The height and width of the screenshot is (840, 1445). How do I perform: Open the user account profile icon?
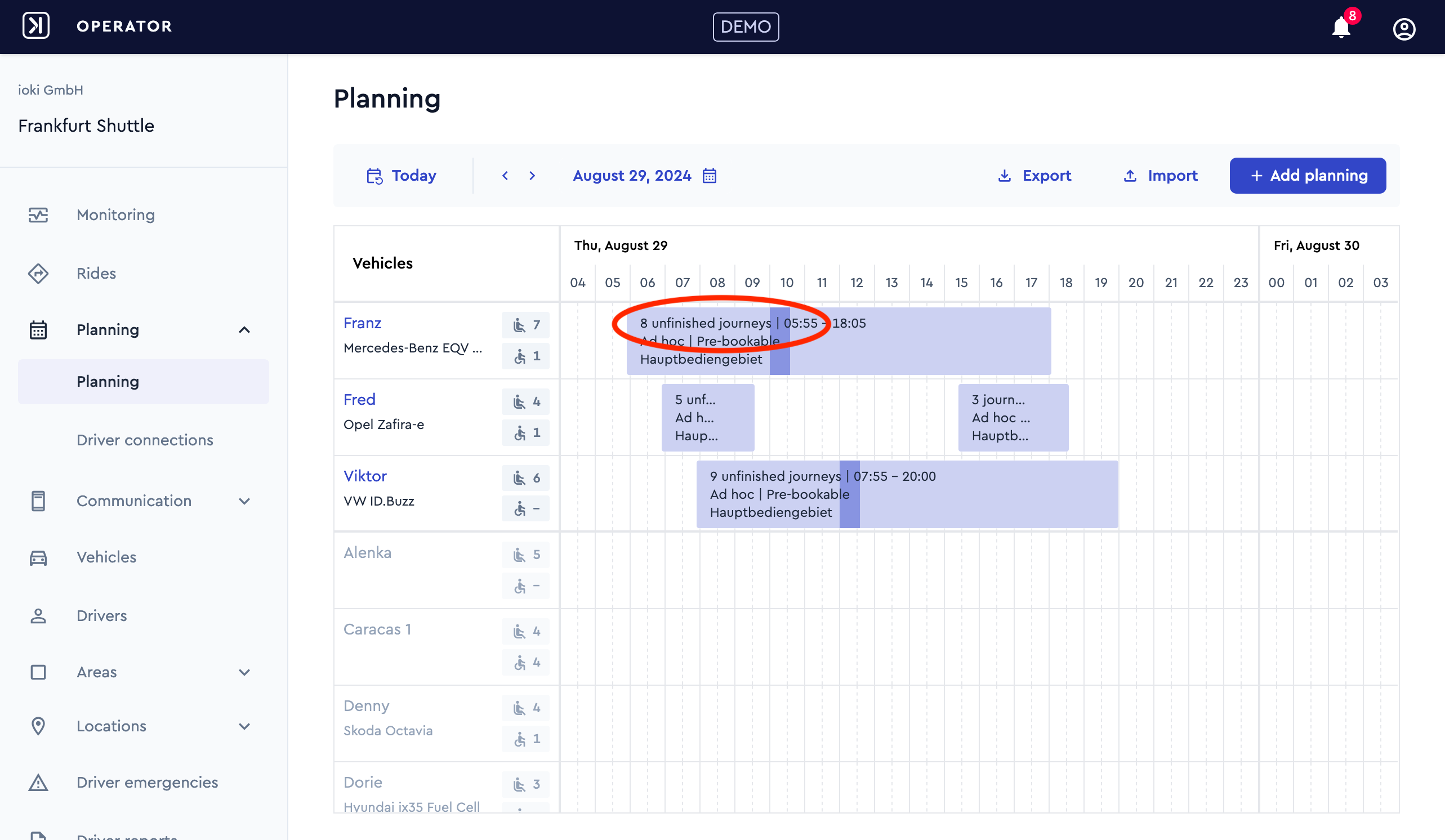tap(1404, 29)
